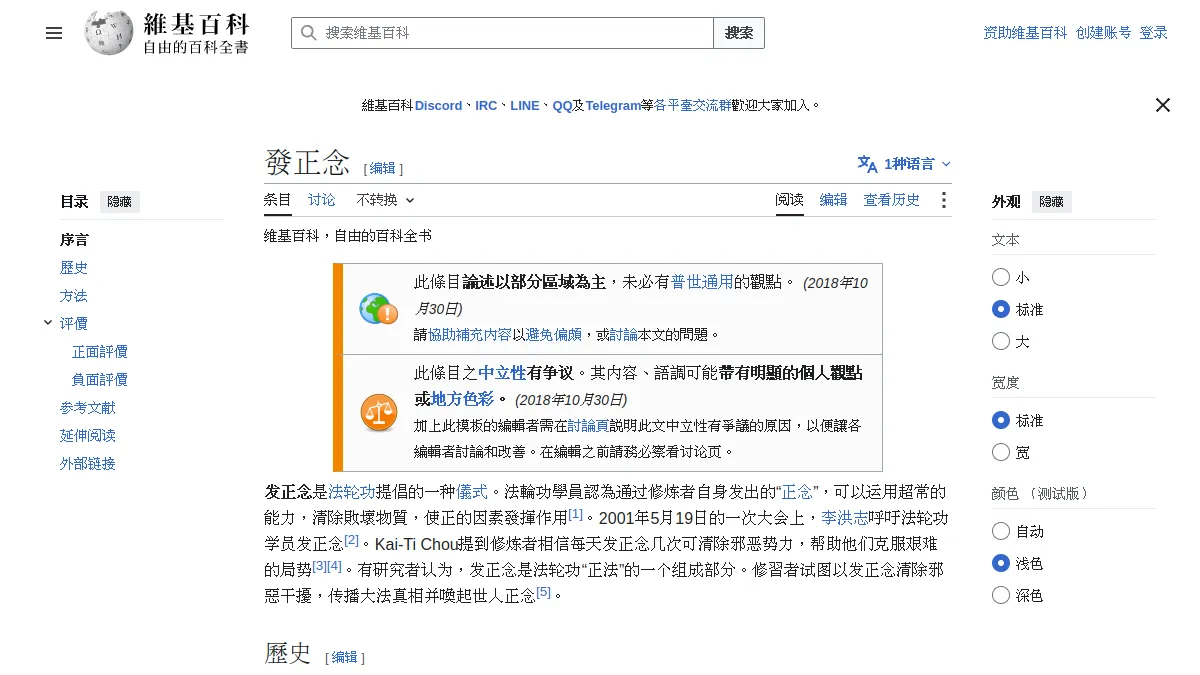
Task: Open the 中立性 link
Action: point(502,373)
